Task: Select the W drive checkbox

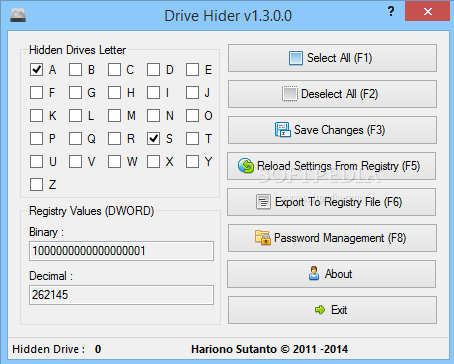Action: point(114,161)
